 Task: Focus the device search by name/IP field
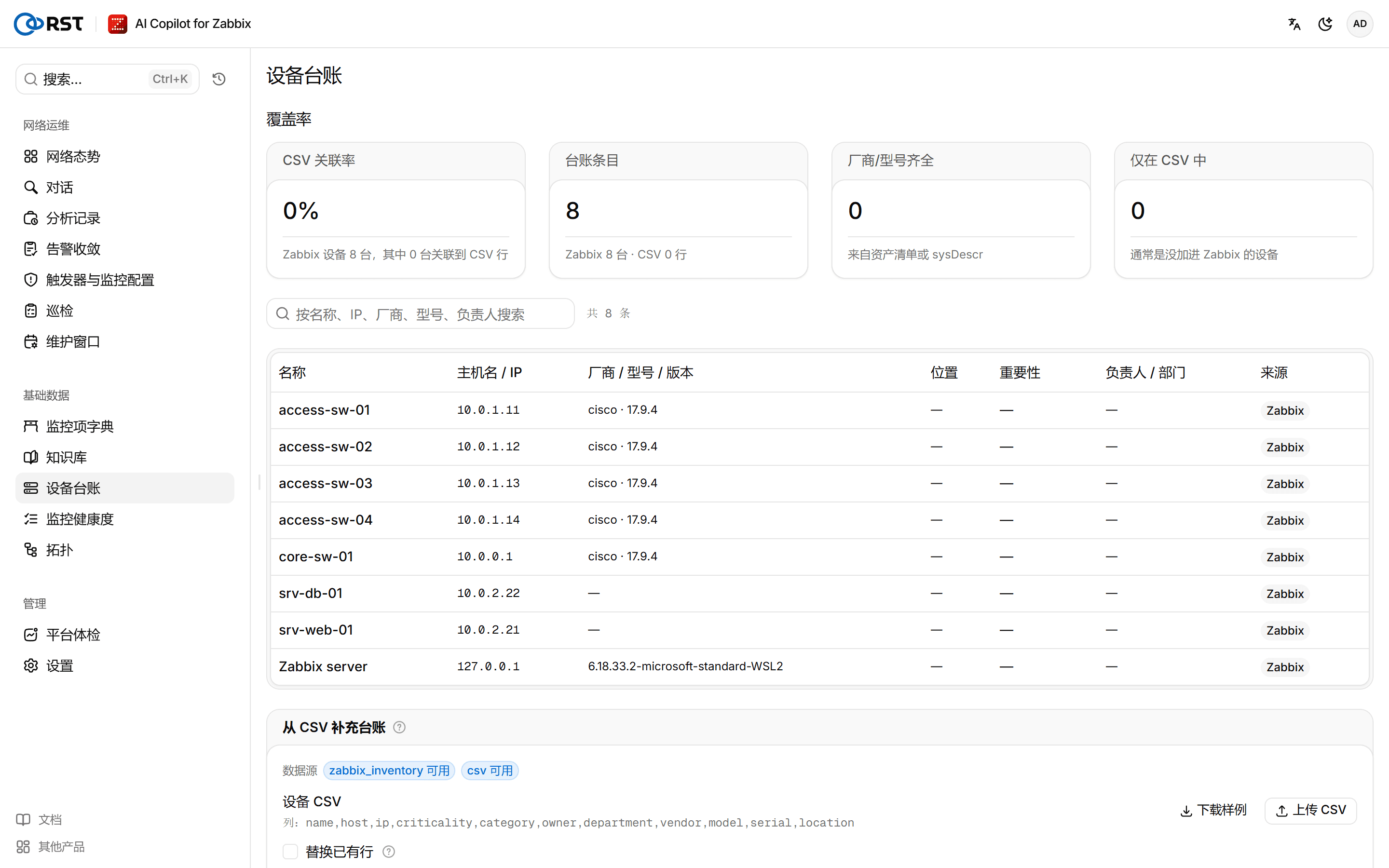420,313
